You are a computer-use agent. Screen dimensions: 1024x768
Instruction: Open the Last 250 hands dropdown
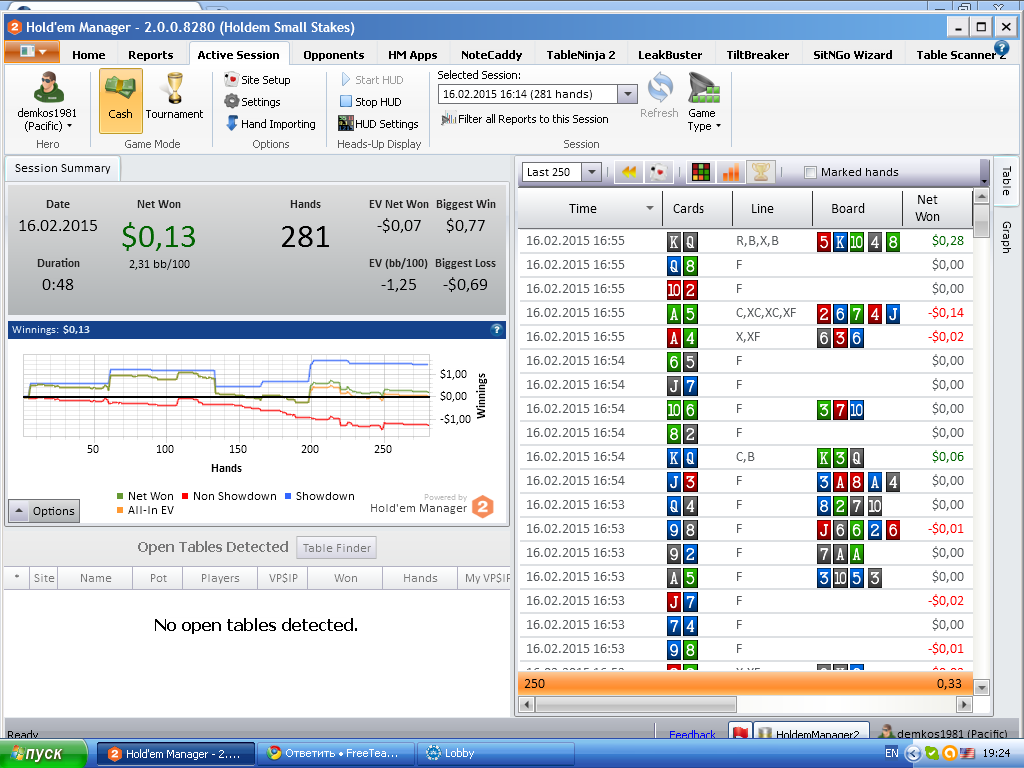tap(592, 172)
